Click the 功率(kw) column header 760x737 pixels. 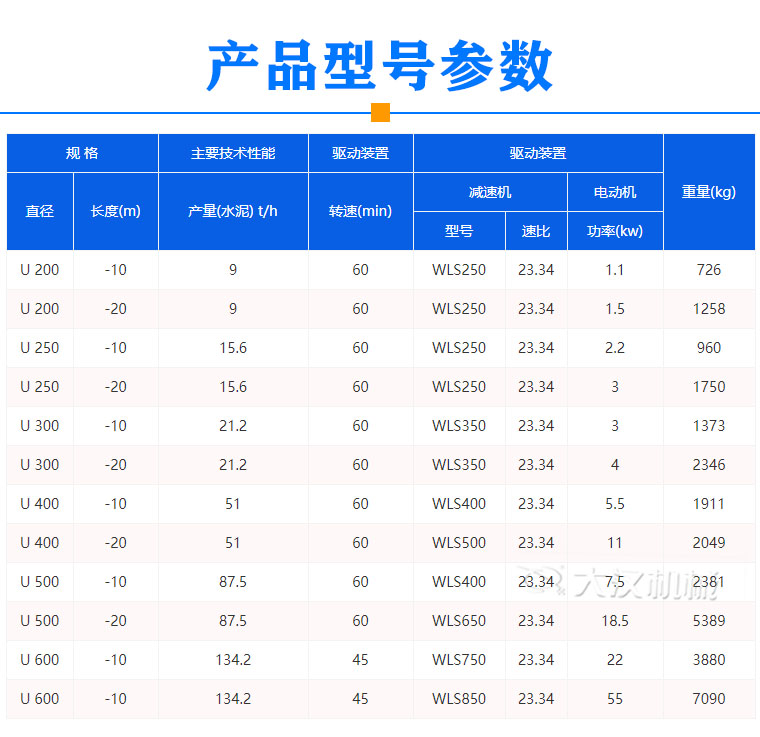[615, 232]
